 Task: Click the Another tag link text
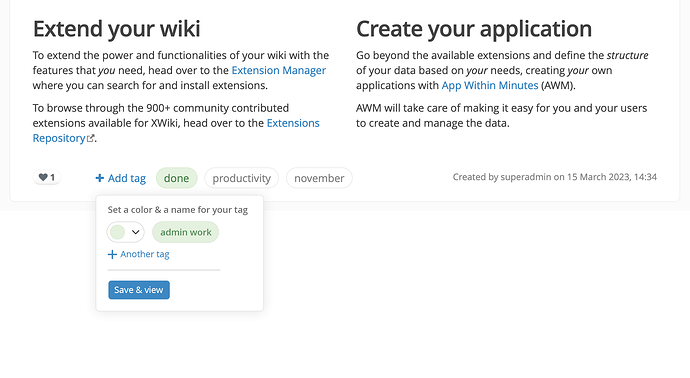coord(145,254)
